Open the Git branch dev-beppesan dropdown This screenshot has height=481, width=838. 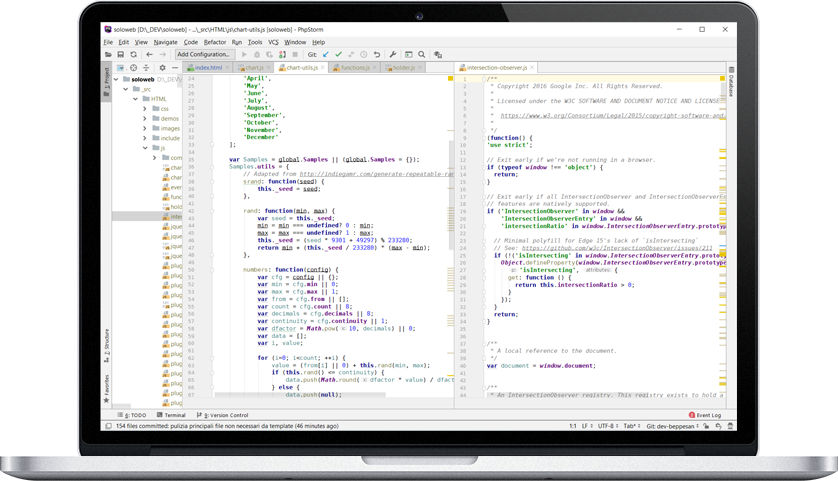click(x=672, y=426)
